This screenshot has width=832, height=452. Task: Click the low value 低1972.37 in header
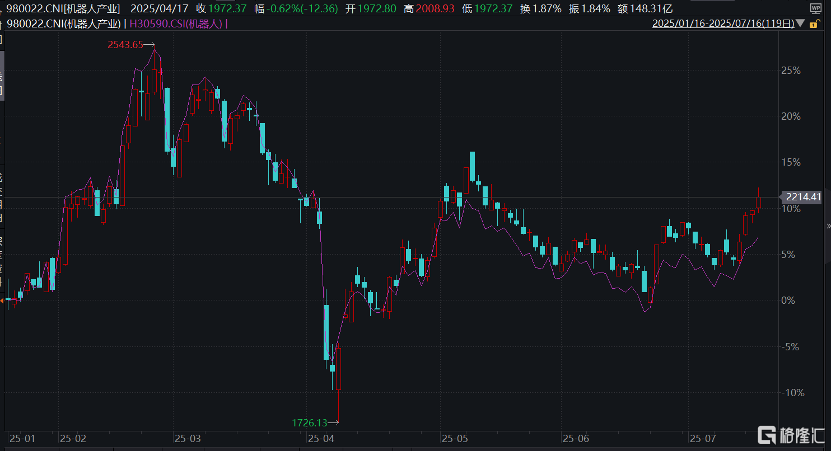pos(487,8)
